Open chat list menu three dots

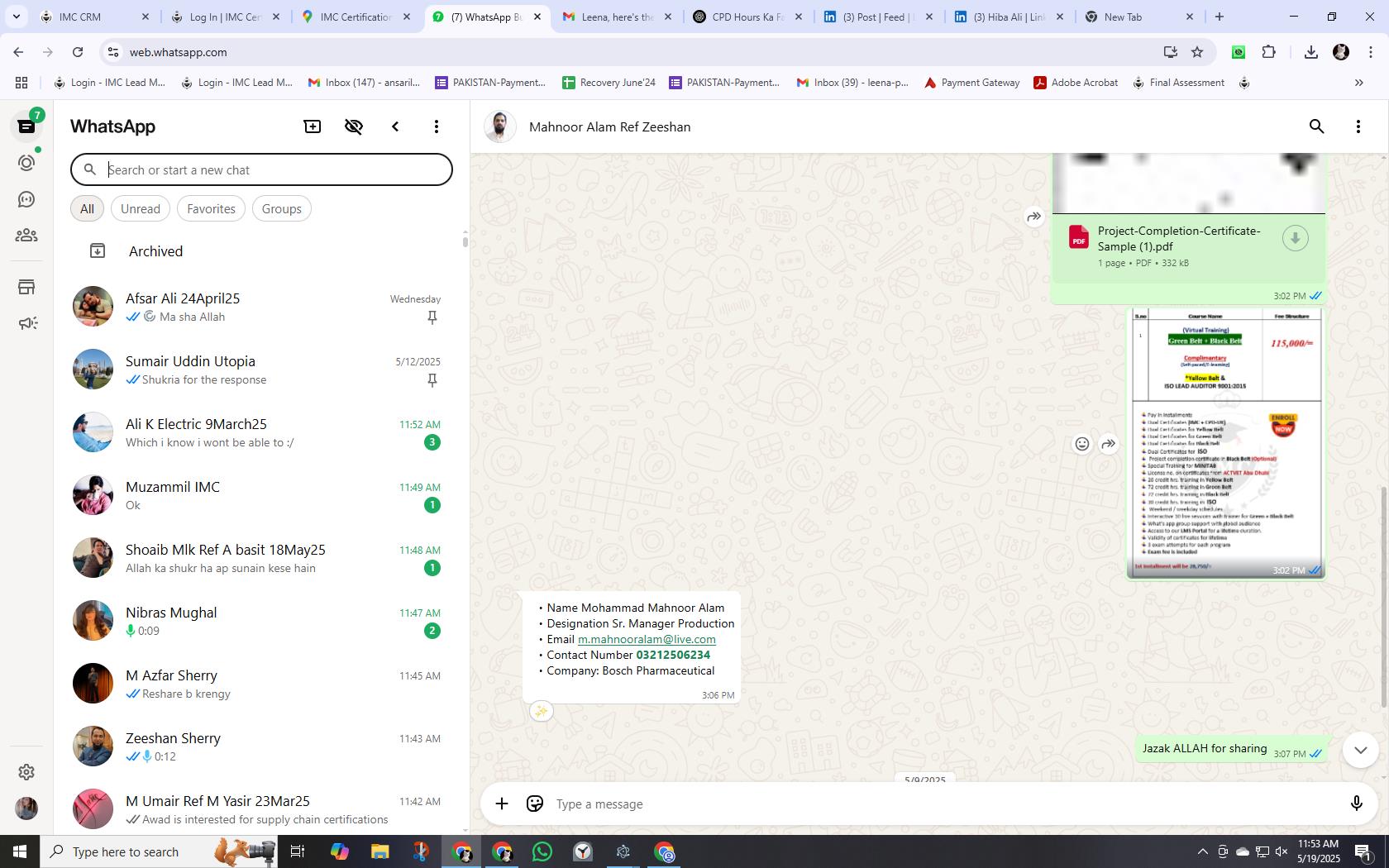point(437,126)
